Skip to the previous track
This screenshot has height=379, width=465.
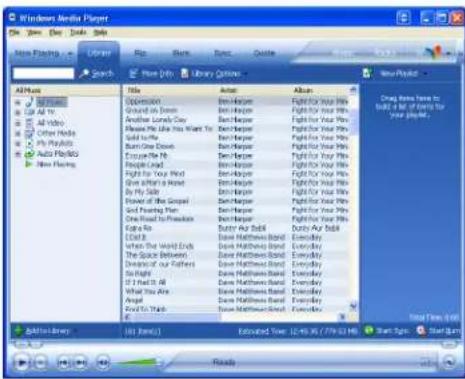(x=63, y=362)
